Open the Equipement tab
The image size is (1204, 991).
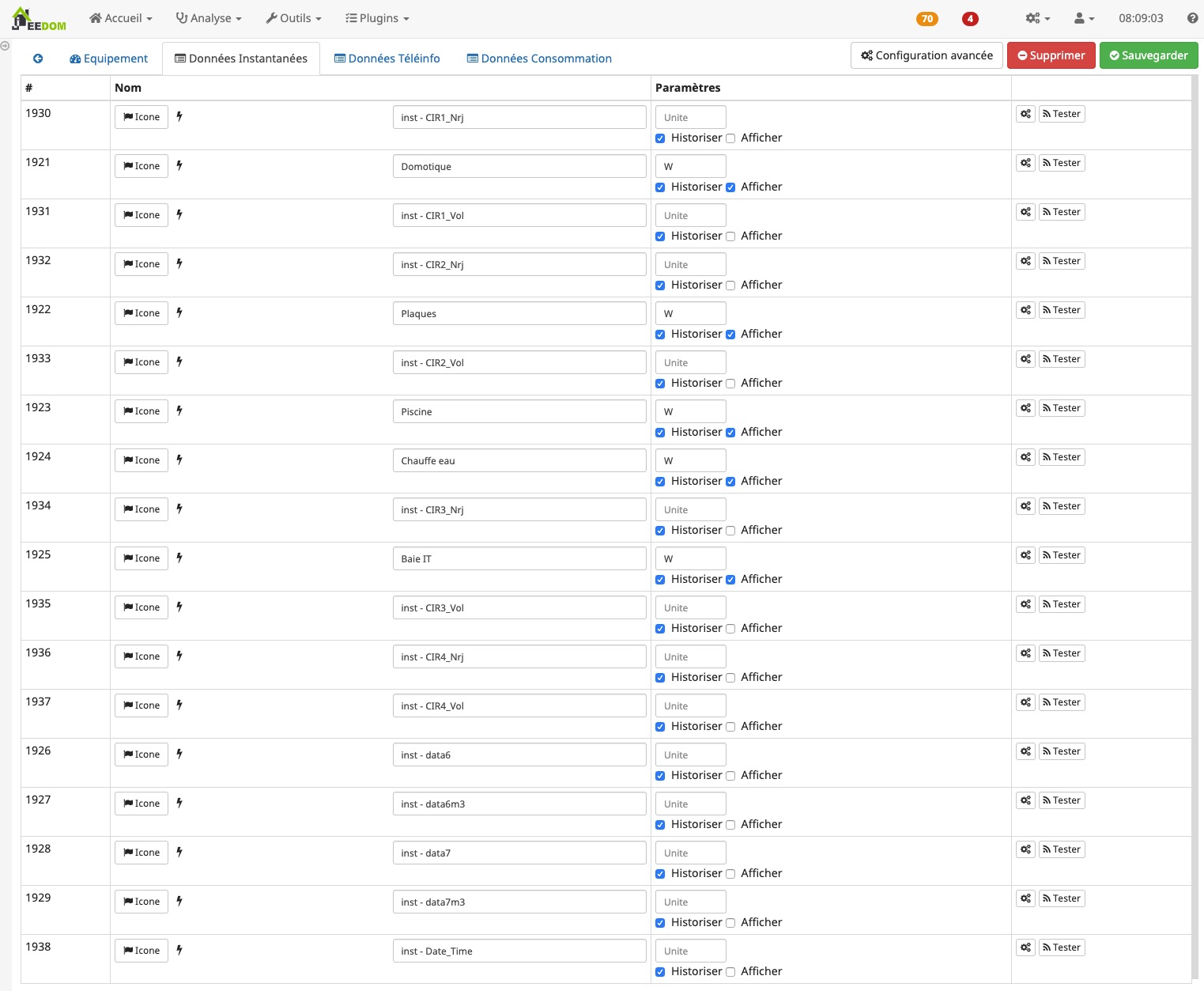108,59
